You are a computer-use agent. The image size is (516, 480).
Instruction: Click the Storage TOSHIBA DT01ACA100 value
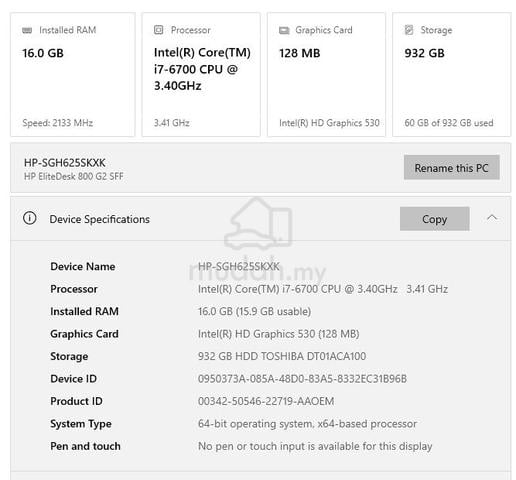click(282, 356)
